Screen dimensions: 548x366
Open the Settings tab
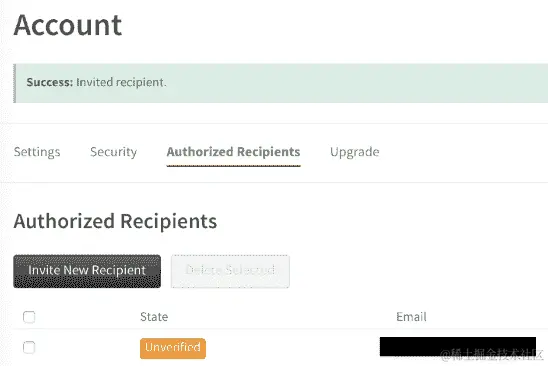(x=37, y=152)
